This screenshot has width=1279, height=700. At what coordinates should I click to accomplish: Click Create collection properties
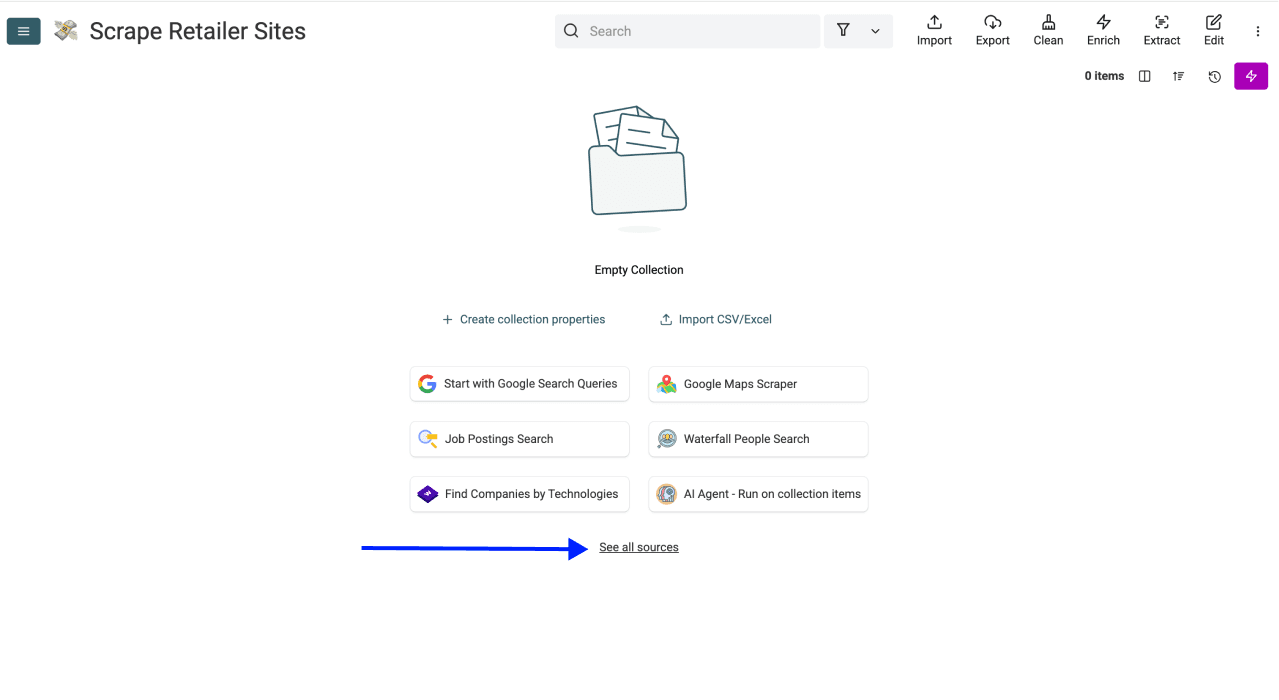pos(524,319)
